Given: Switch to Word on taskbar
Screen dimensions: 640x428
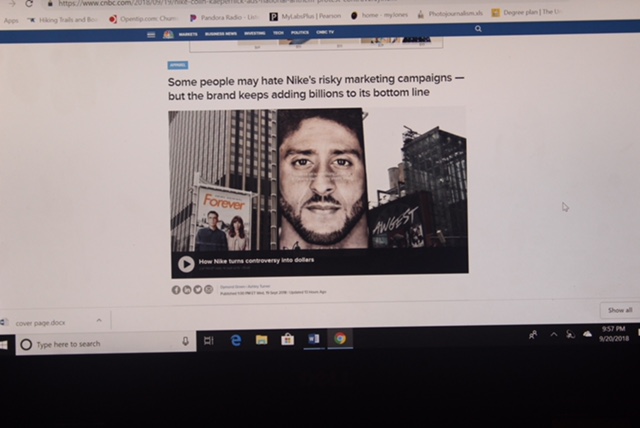Looking at the screenshot, I should pyautogui.click(x=314, y=339).
